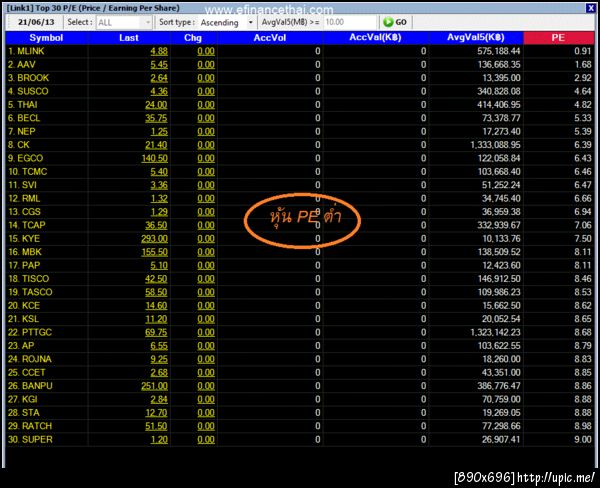600x488 pixels.
Task: Select the 21. KSL symbol
Action: pos(23,319)
